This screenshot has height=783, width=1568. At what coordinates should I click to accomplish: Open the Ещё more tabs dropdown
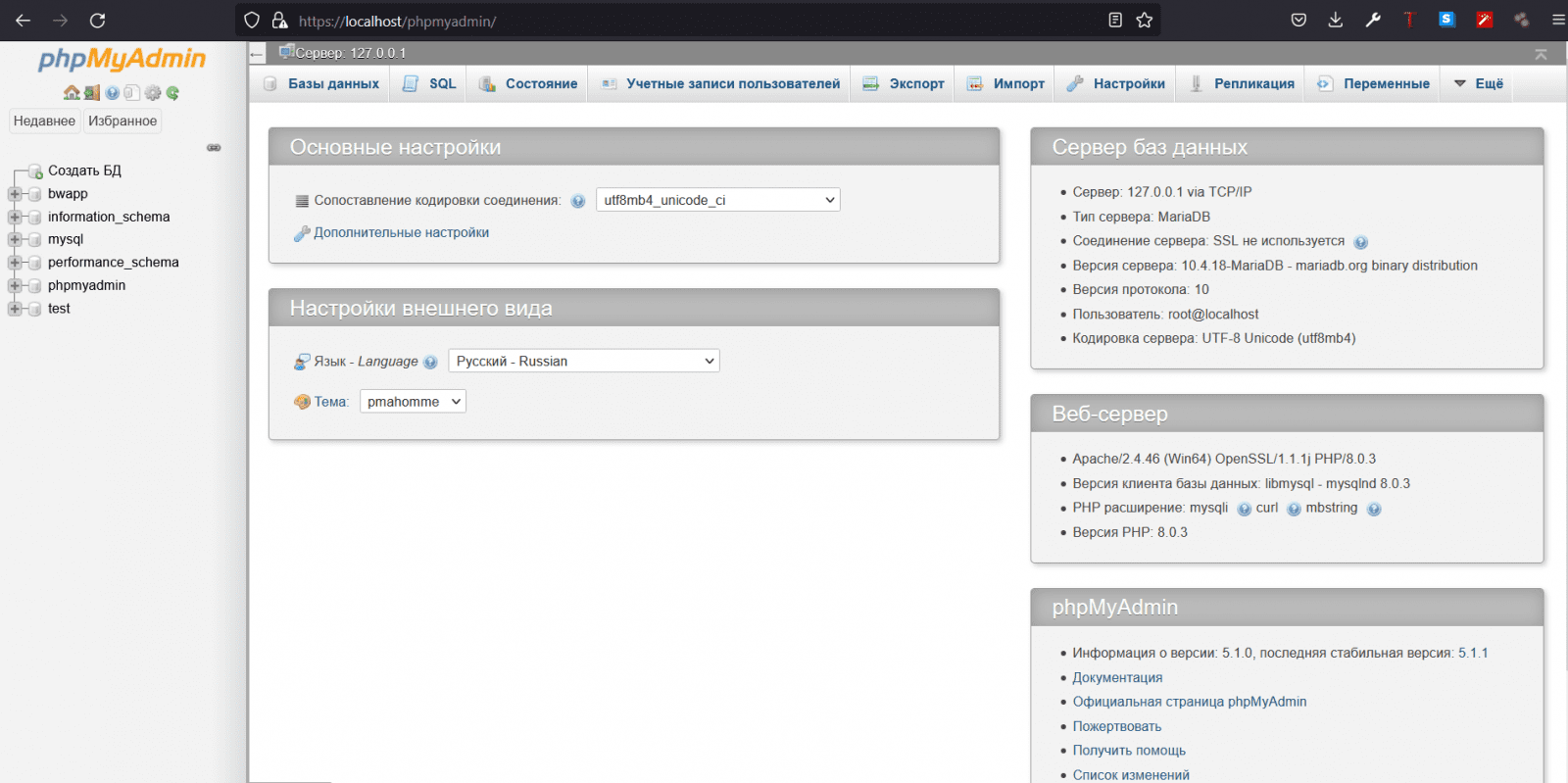point(1478,83)
